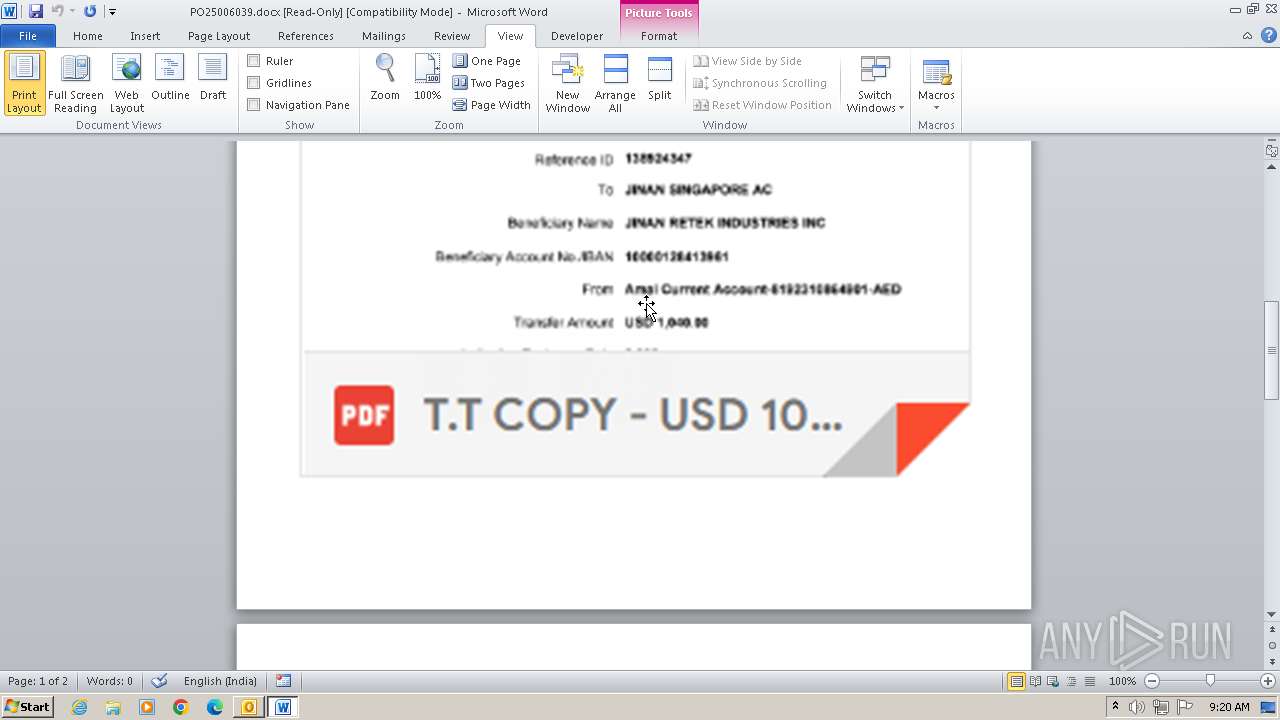Click the vertical scrollbar thumb
1280x720 pixels.
click(1272, 350)
